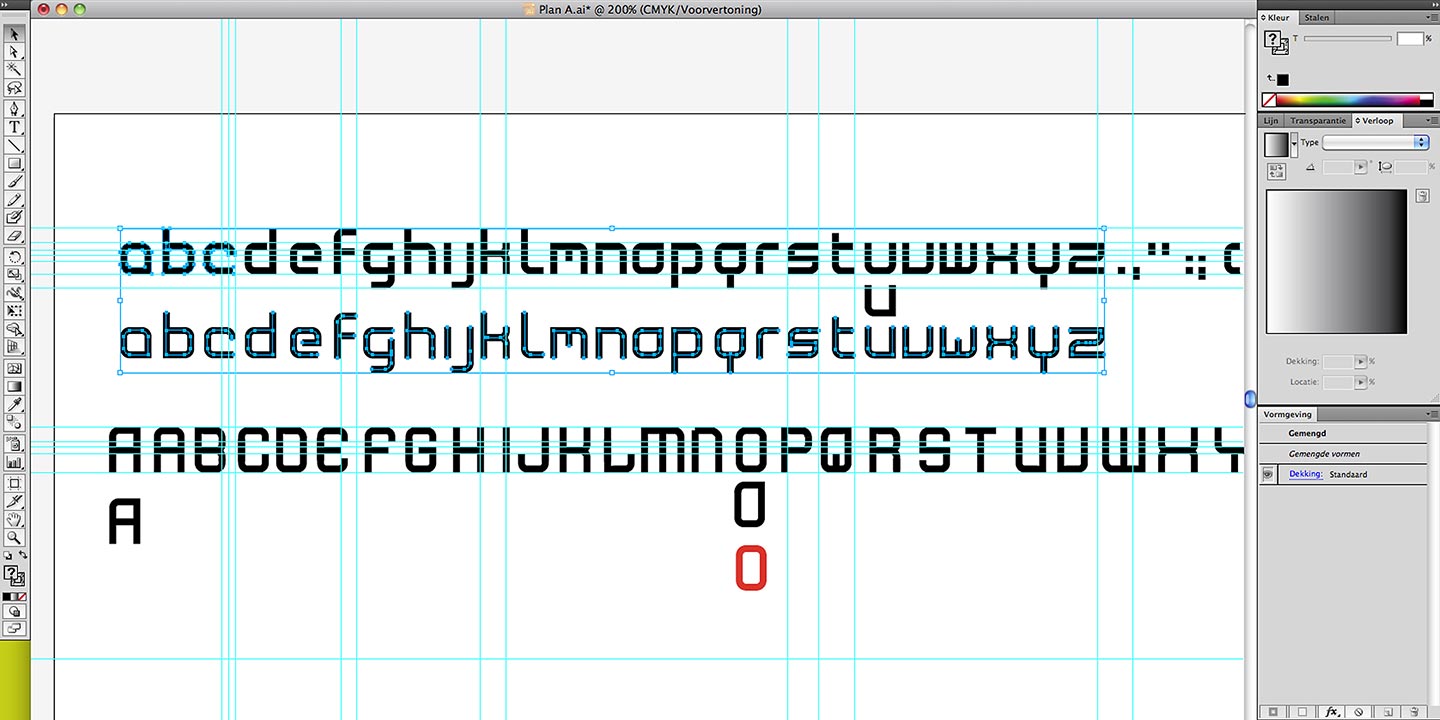Select the Shape Builder tool
Screen dimensions: 1440x720
[15, 327]
